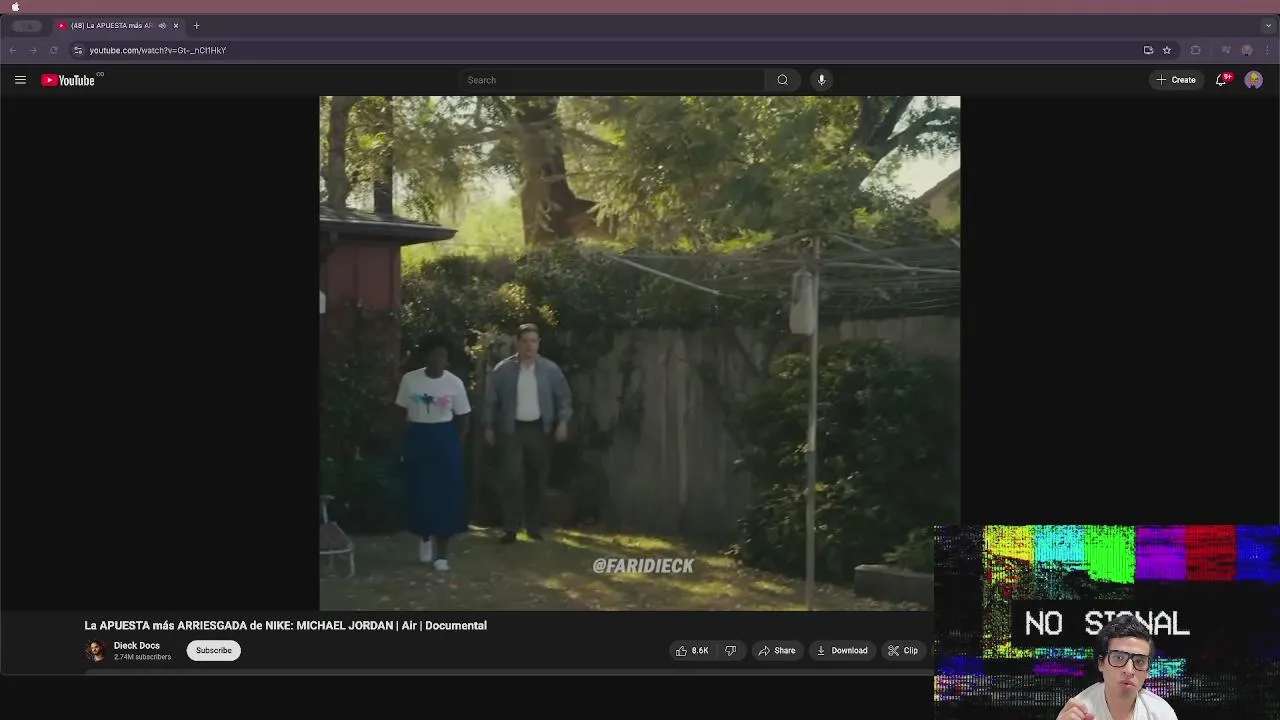Open the Apple menu
The image size is (1280, 720).
[15, 7]
